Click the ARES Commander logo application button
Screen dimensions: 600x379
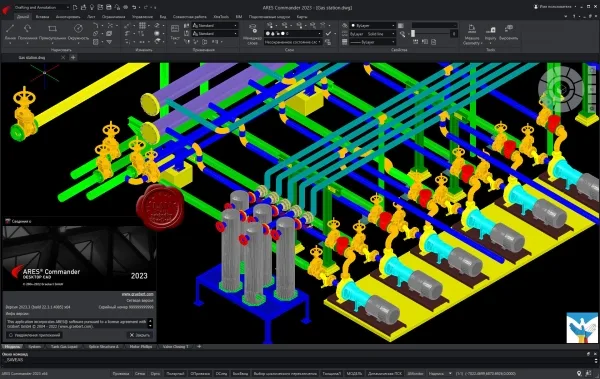[6, 9]
